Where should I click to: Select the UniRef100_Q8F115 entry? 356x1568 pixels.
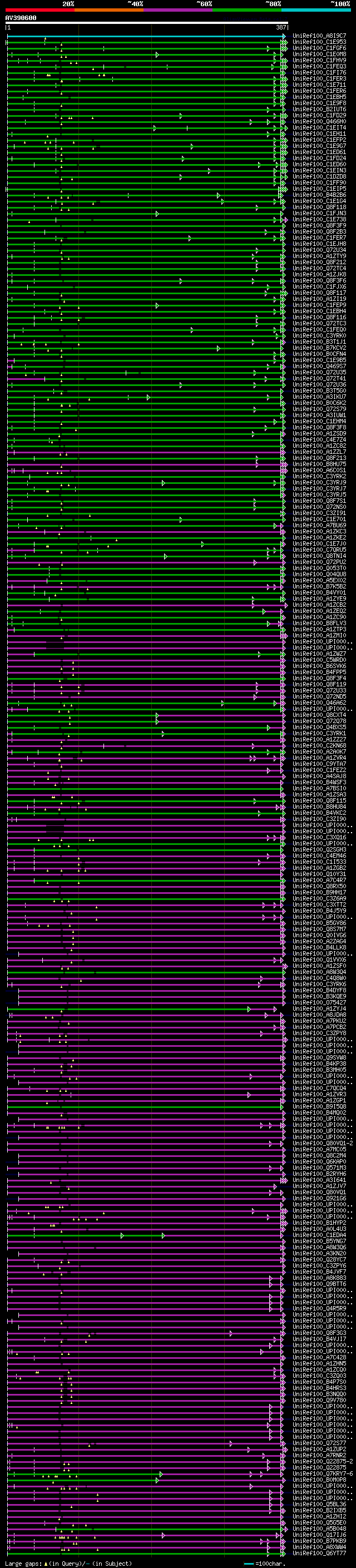(319, 800)
